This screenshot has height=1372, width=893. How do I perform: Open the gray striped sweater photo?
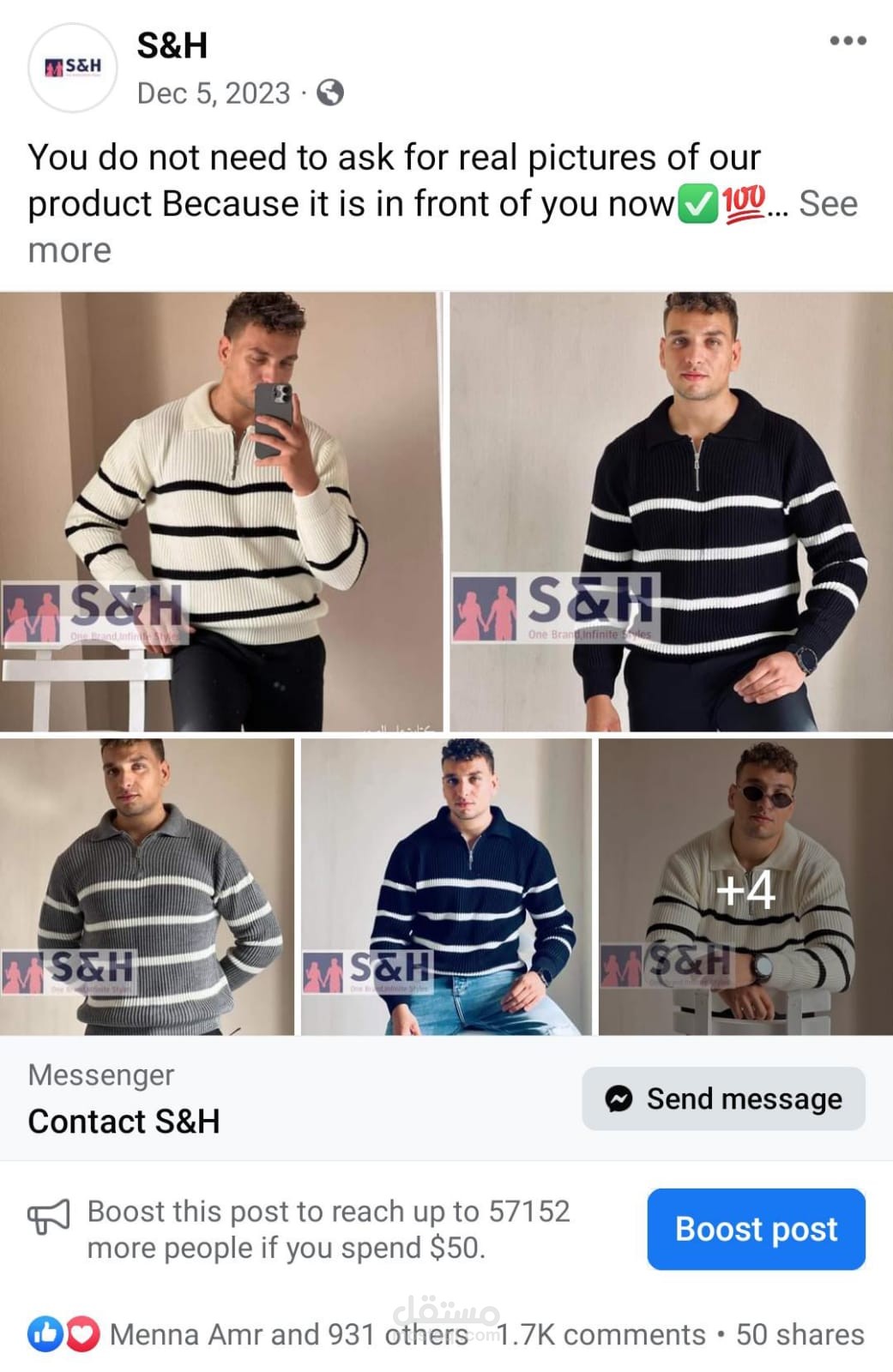(147, 887)
